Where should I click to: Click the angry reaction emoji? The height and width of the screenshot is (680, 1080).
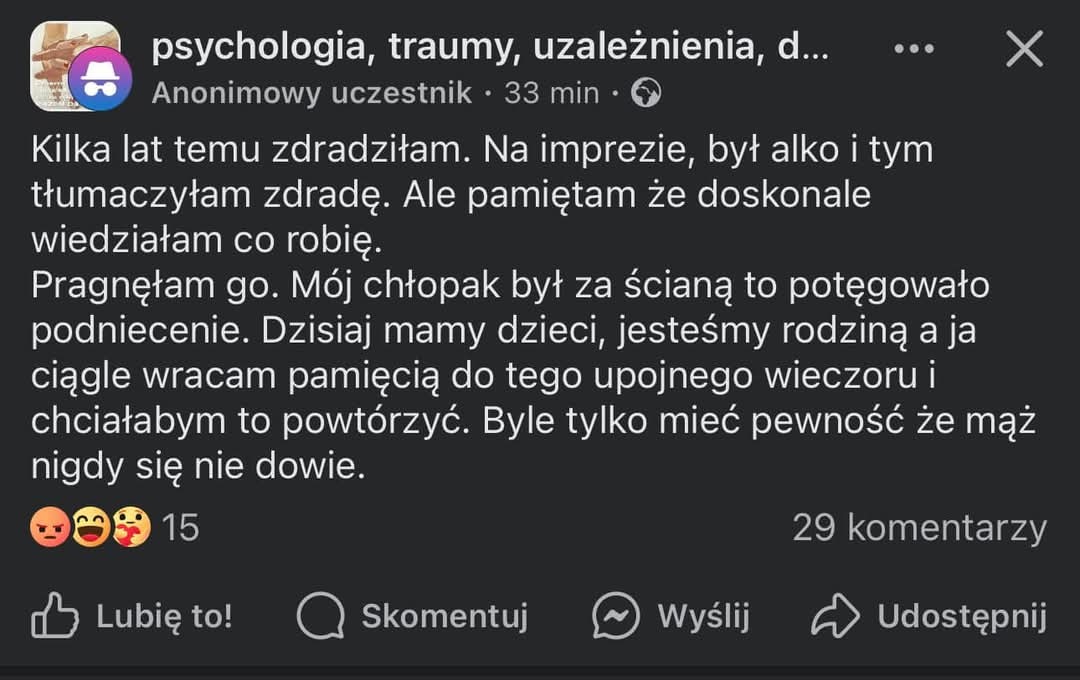49,527
